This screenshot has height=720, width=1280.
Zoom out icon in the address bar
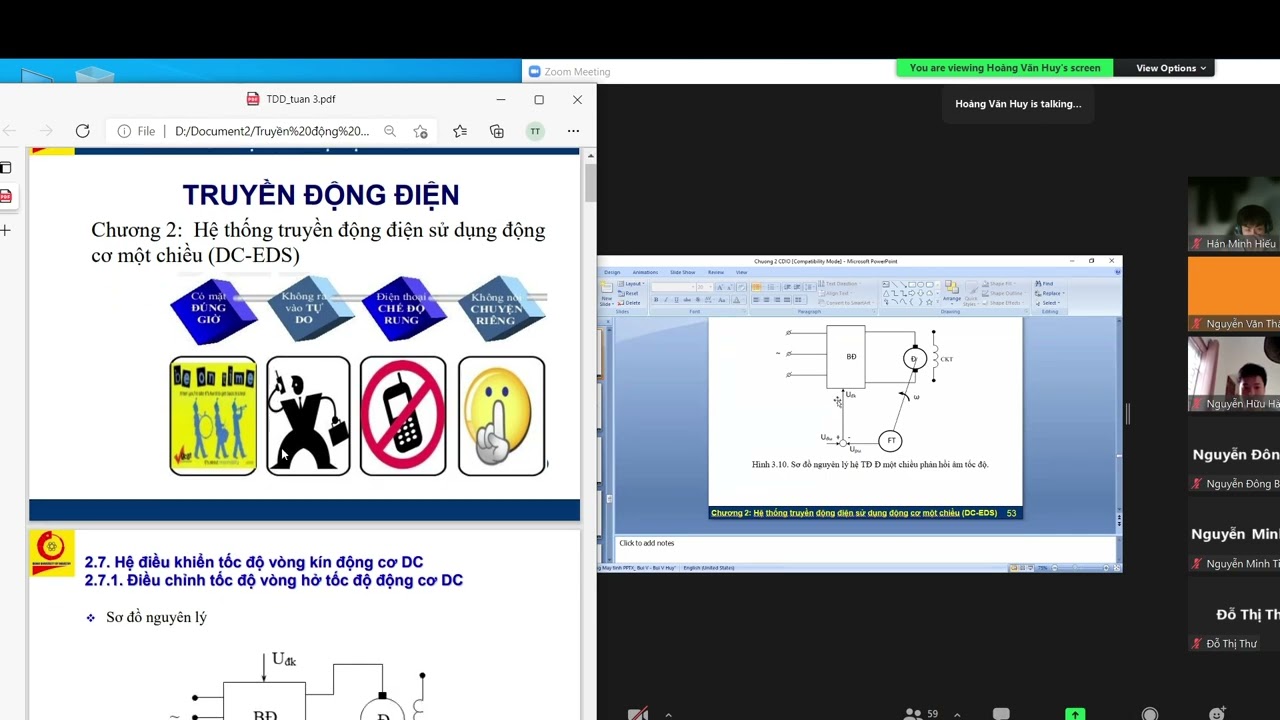[x=390, y=131]
